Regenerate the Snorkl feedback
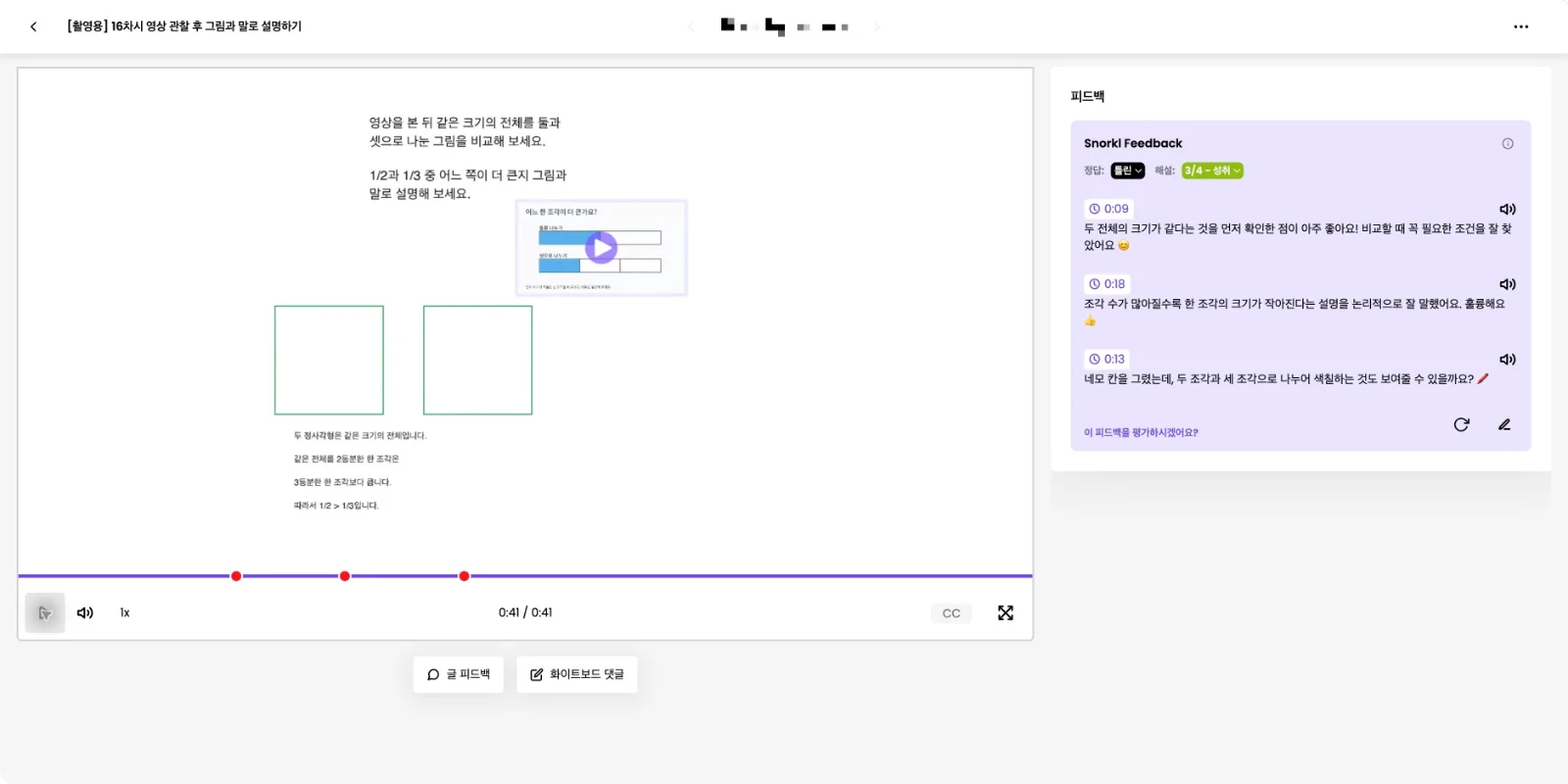 tap(1461, 424)
